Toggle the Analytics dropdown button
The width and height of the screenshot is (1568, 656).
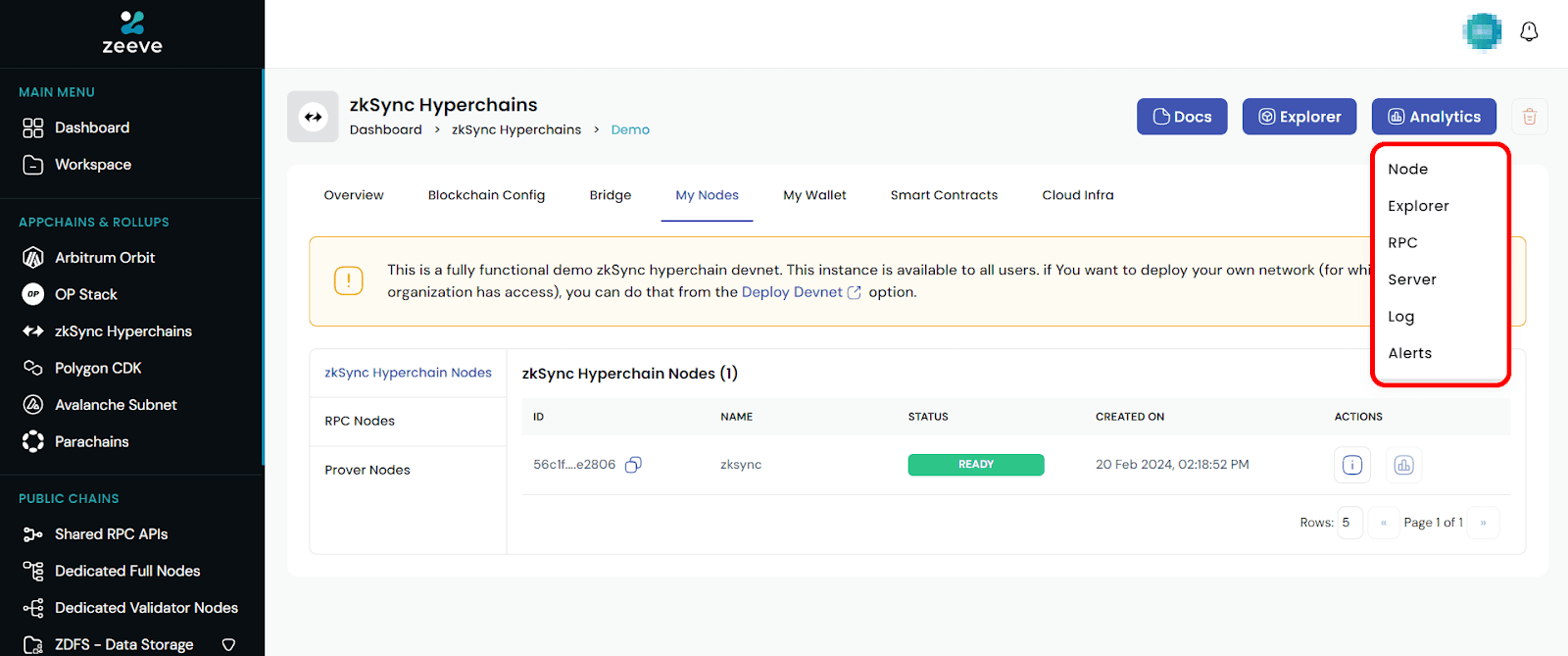(x=1434, y=117)
